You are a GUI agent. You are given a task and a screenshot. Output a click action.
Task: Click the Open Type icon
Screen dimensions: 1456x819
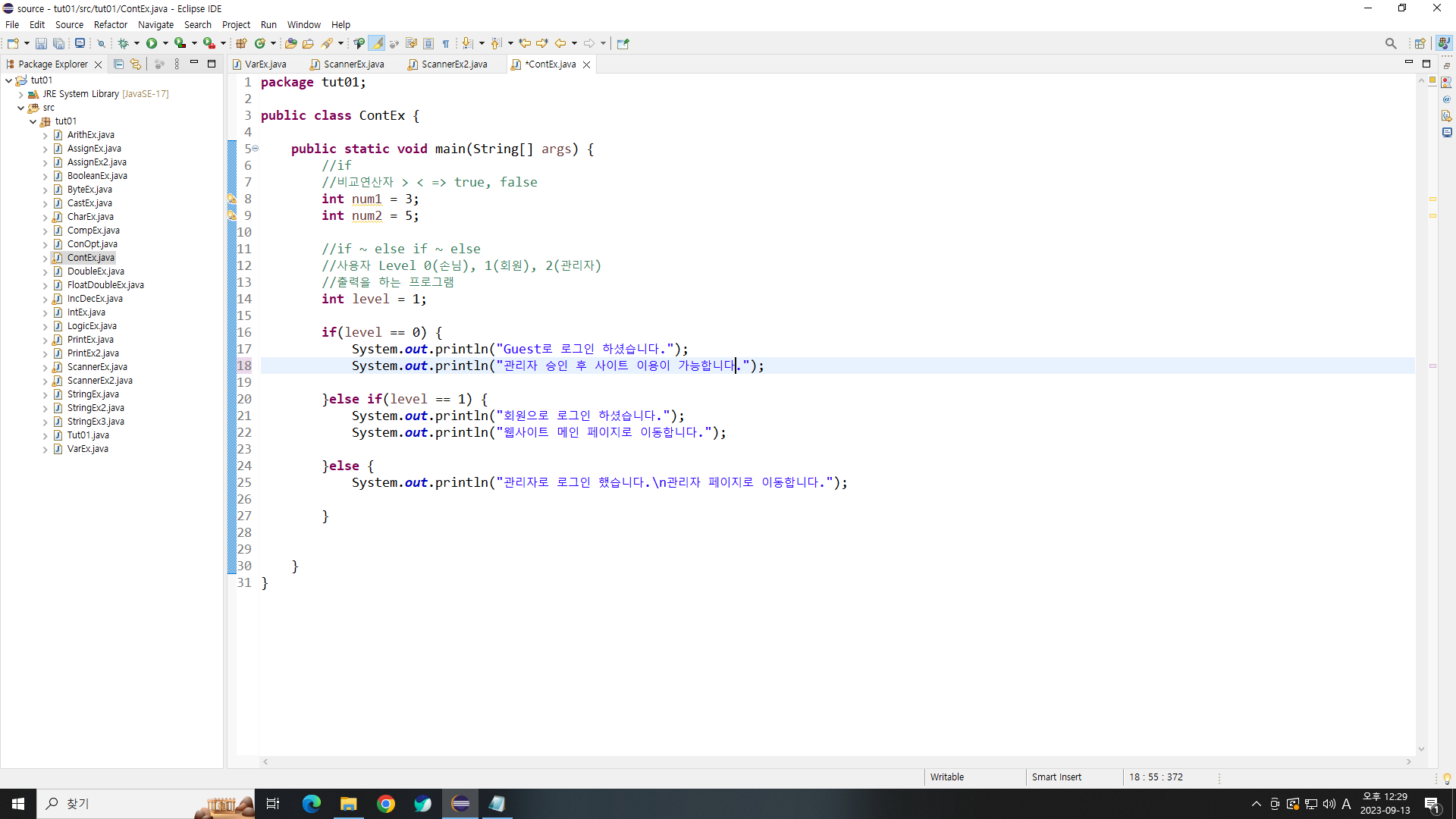(x=290, y=43)
